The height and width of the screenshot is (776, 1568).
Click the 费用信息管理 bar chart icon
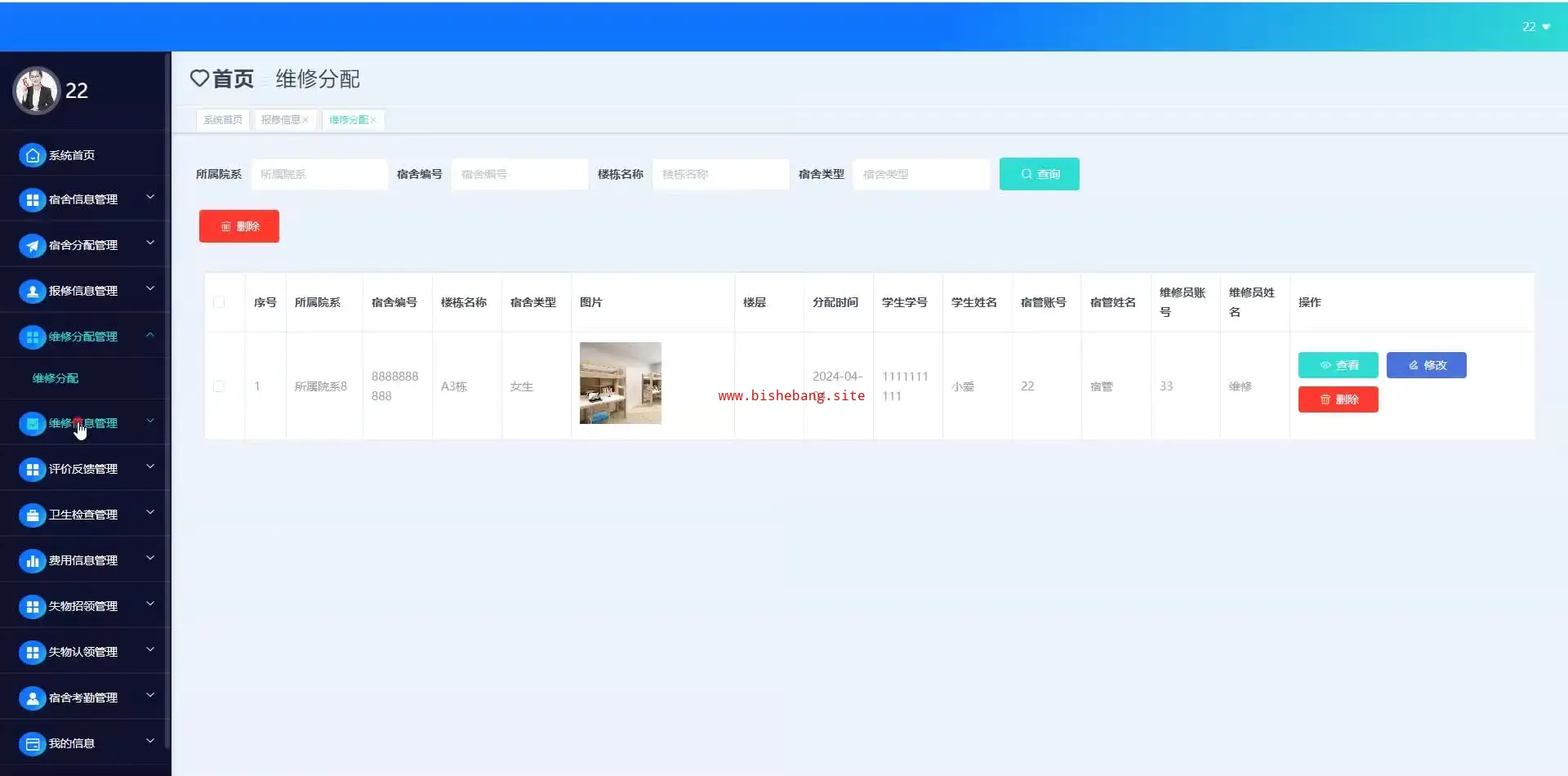(x=32, y=560)
